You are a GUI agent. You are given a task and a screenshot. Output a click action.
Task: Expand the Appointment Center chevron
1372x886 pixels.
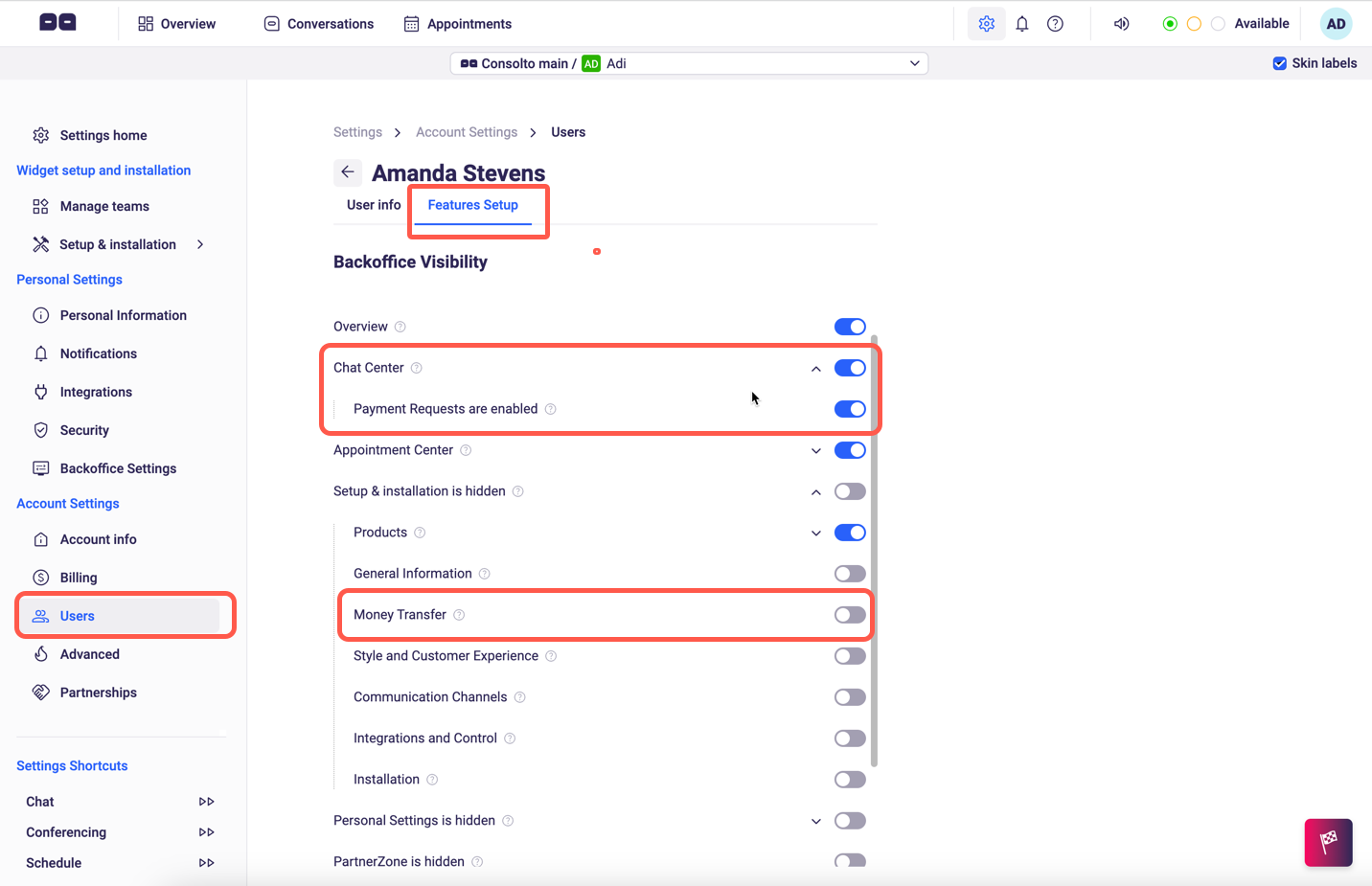pos(816,451)
